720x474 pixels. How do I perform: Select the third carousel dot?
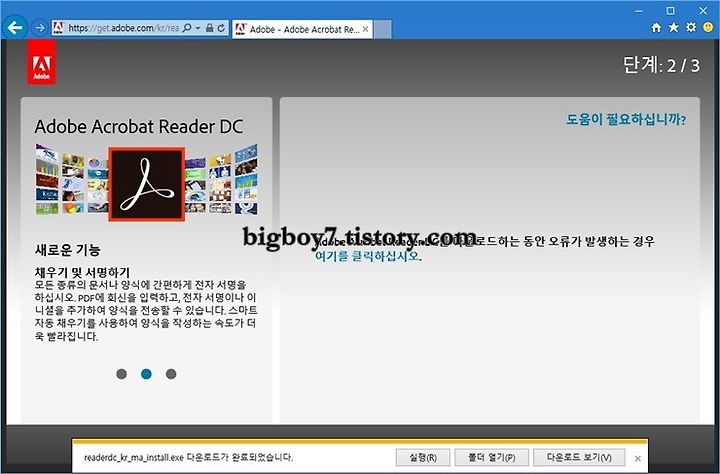171,374
